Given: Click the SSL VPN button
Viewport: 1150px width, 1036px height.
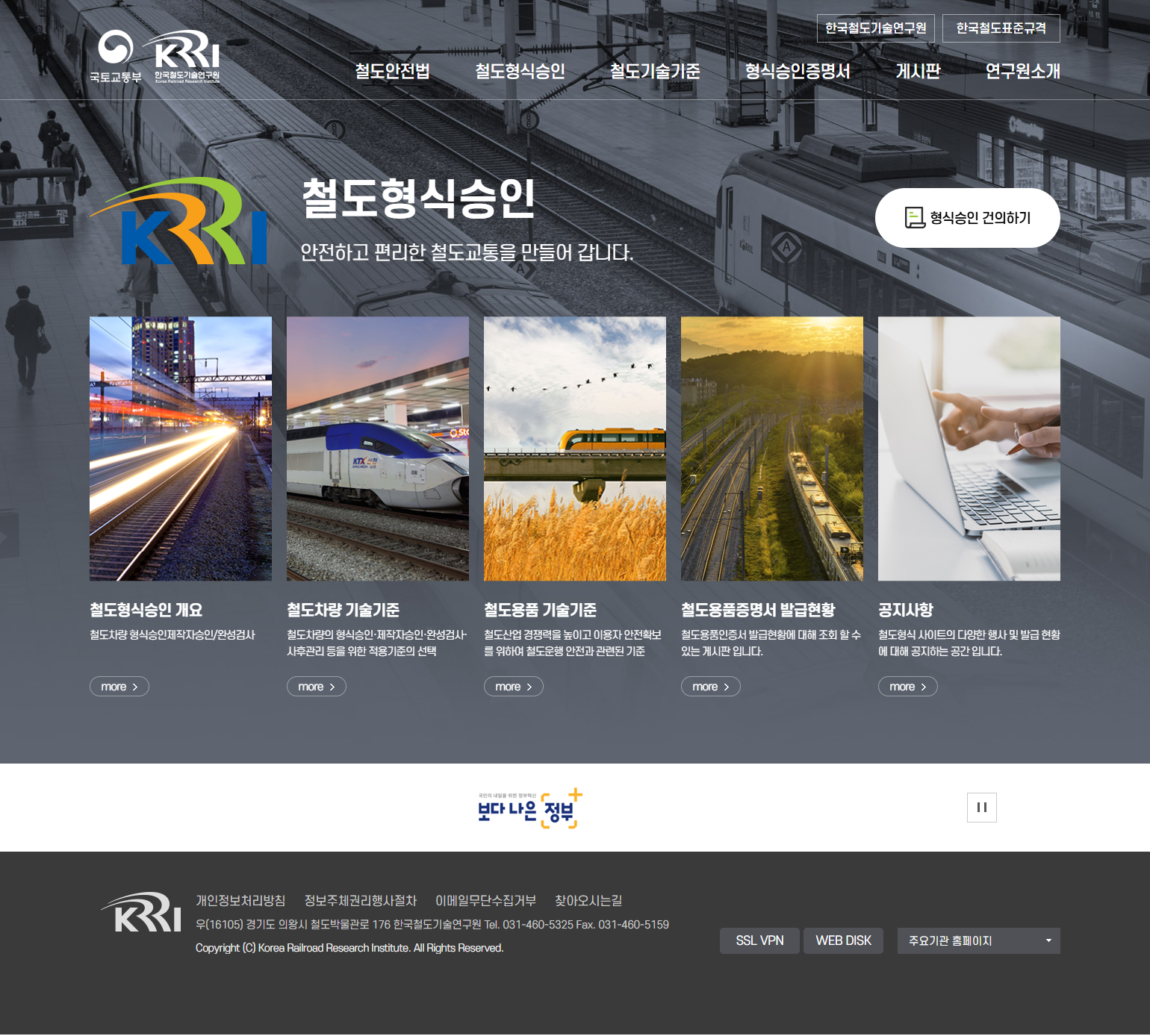Looking at the screenshot, I should pos(759,940).
